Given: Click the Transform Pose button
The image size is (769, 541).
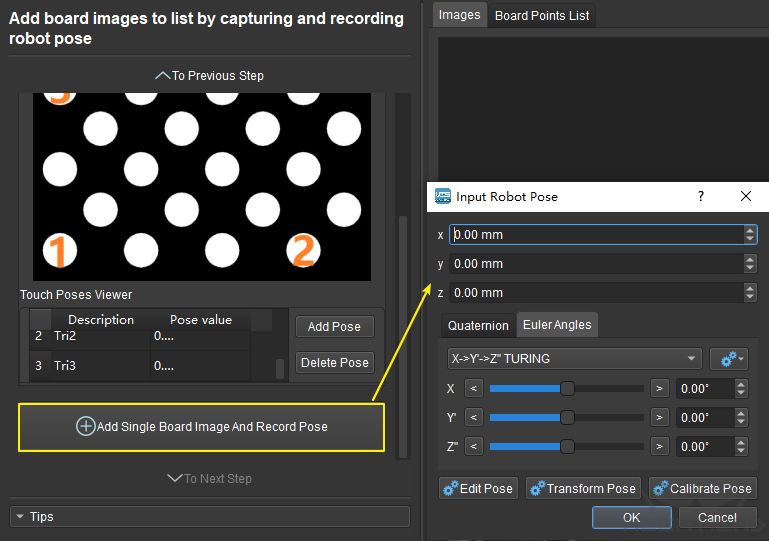Looking at the screenshot, I should pyautogui.click(x=583, y=489).
